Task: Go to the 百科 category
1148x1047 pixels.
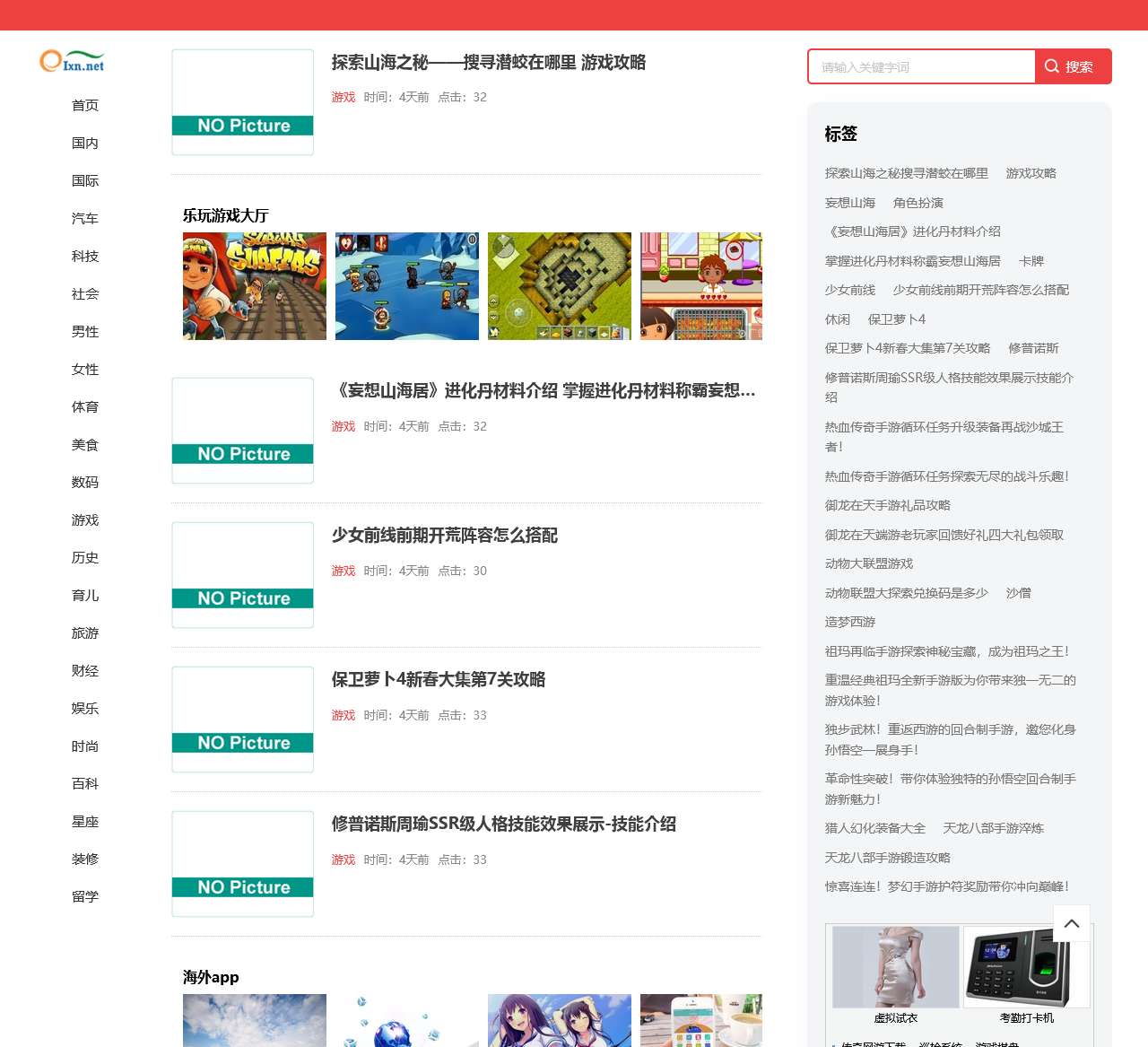Action: click(x=85, y=783)
